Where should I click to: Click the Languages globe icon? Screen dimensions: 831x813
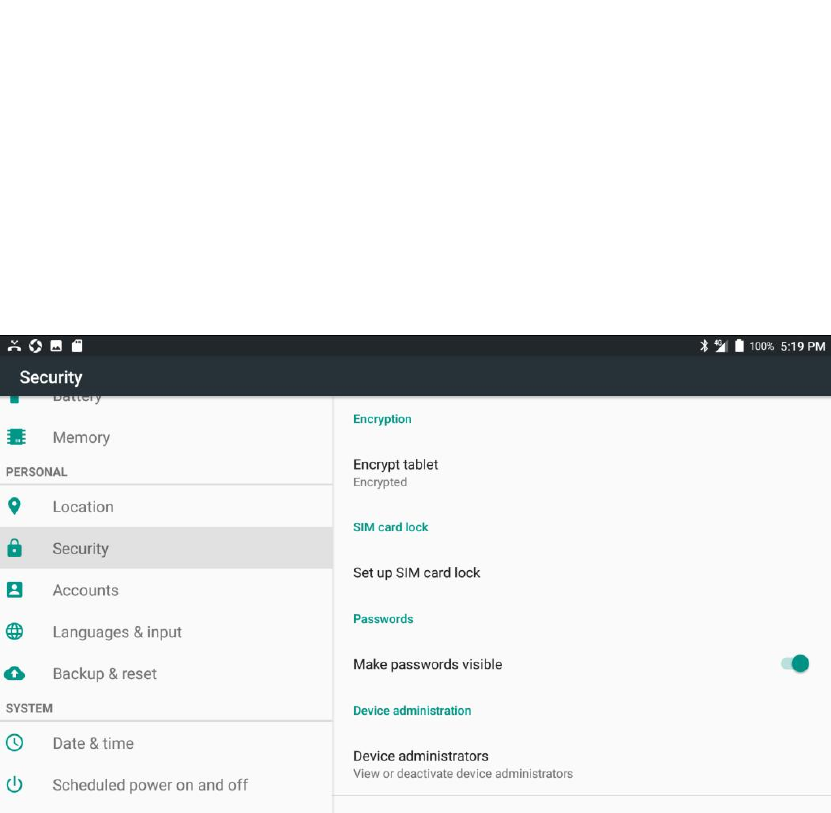click(x=15, y=631)
